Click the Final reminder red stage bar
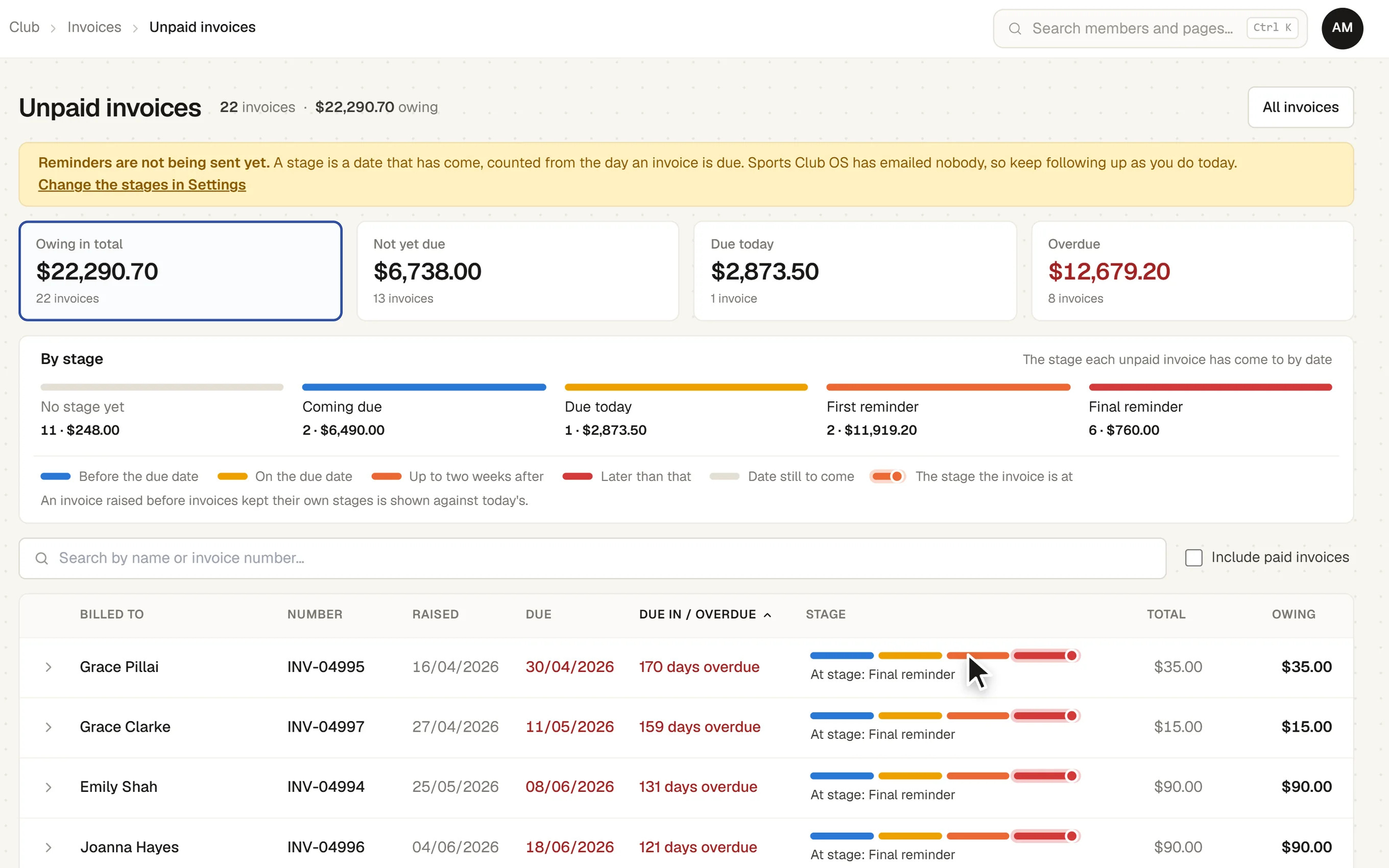 click(1210, 387)
